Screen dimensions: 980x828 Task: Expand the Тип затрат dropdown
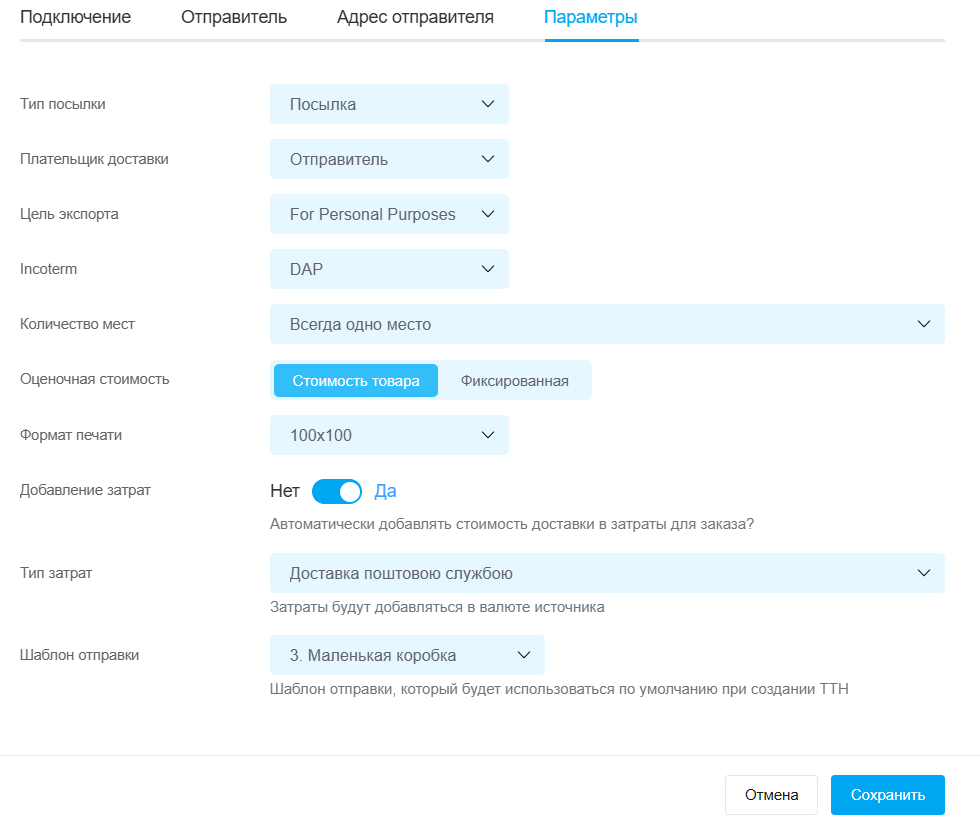[607, 573]
